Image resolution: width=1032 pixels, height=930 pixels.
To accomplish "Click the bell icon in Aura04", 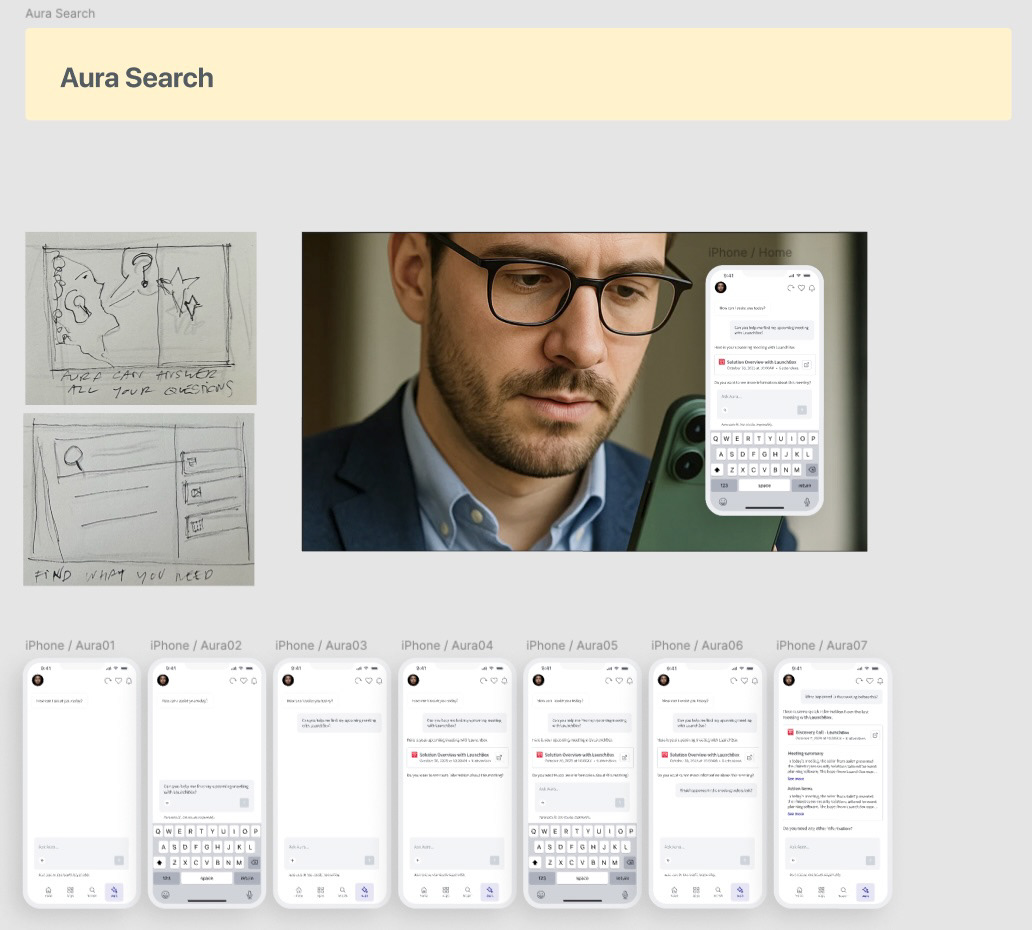I will (504, 681).
